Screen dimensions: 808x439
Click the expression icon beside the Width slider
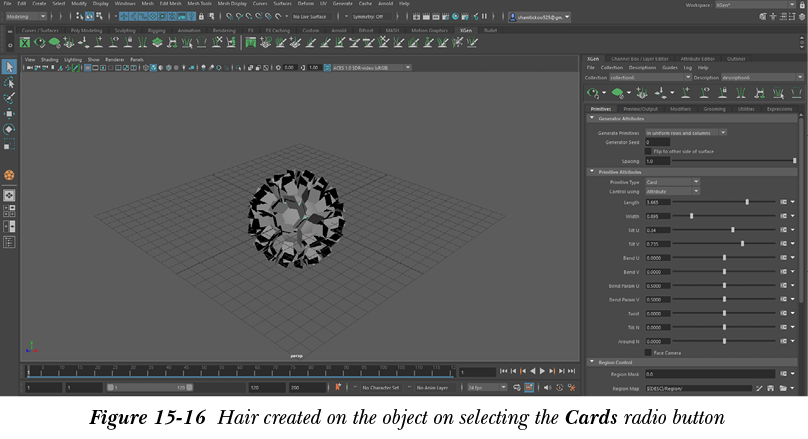point(783,216)
